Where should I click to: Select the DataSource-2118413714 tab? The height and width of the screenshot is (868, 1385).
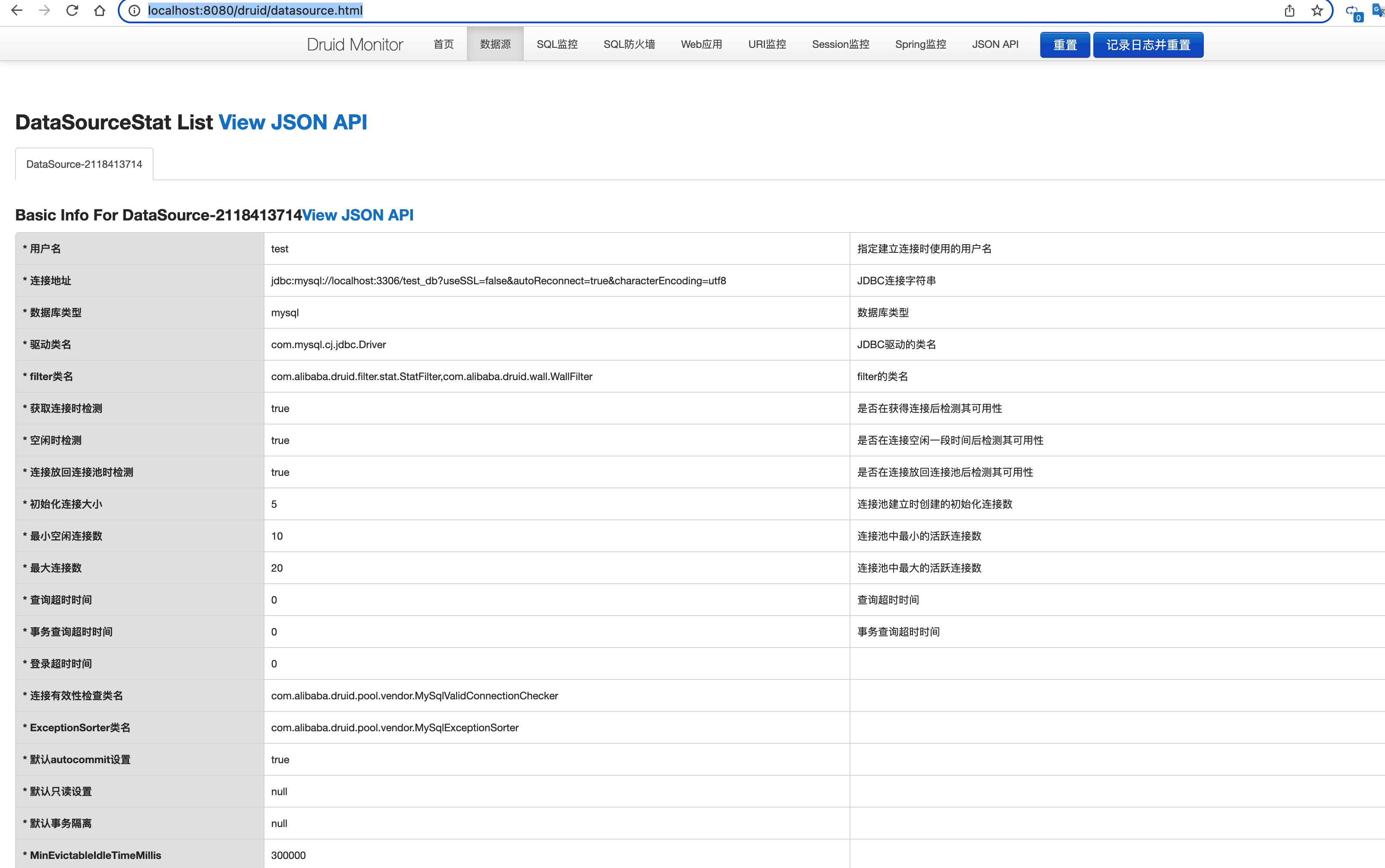85,164
